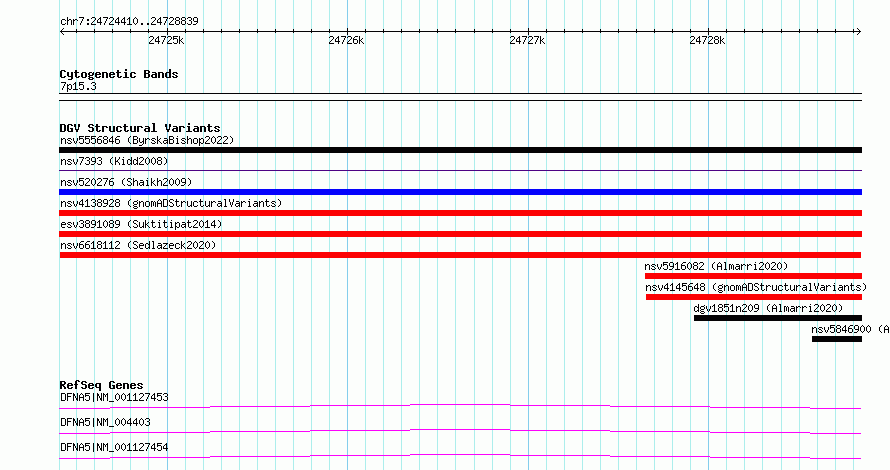Select the 7p15.3 band label
This screenshot has width=890, height=470.
click(78, 86)
